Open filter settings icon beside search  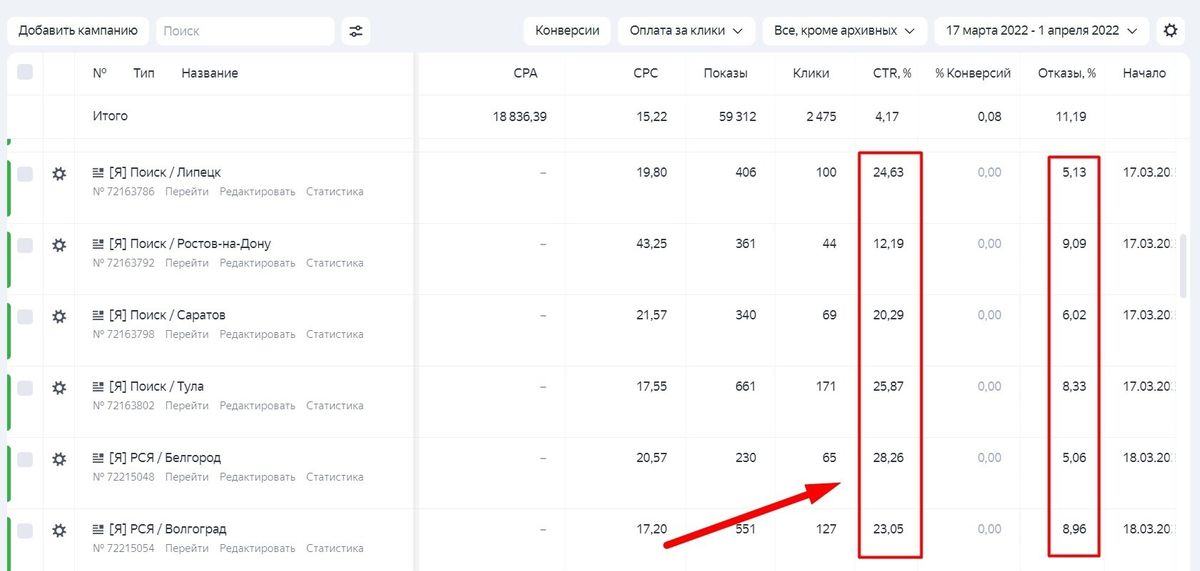point(356,31)
